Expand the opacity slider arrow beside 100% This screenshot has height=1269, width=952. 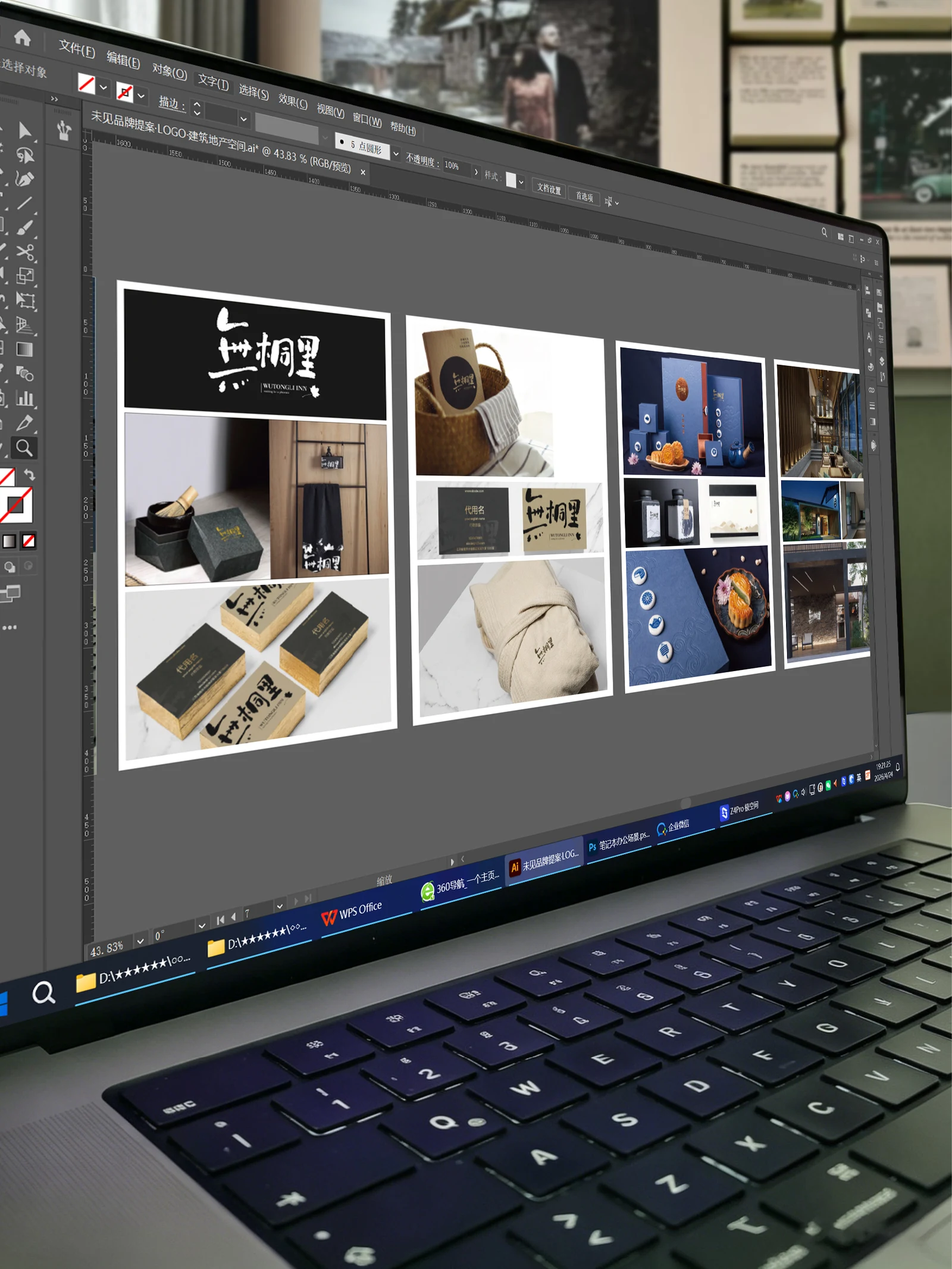[x=476, y=172]
